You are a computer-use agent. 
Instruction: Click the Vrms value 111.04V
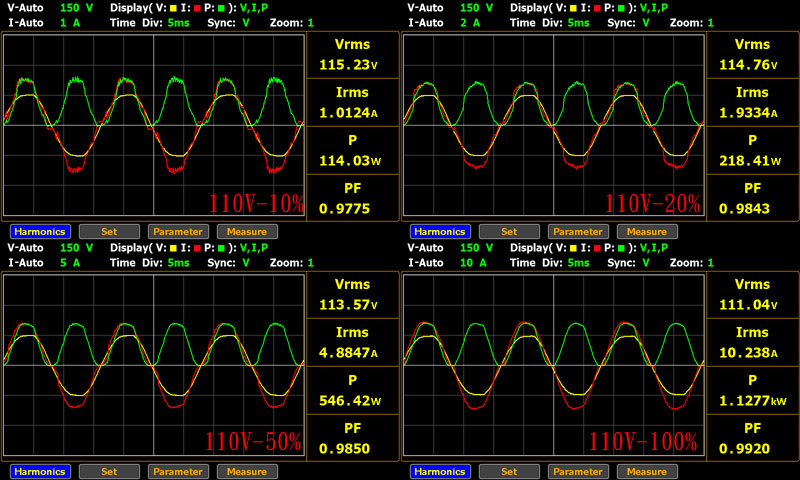748,305
